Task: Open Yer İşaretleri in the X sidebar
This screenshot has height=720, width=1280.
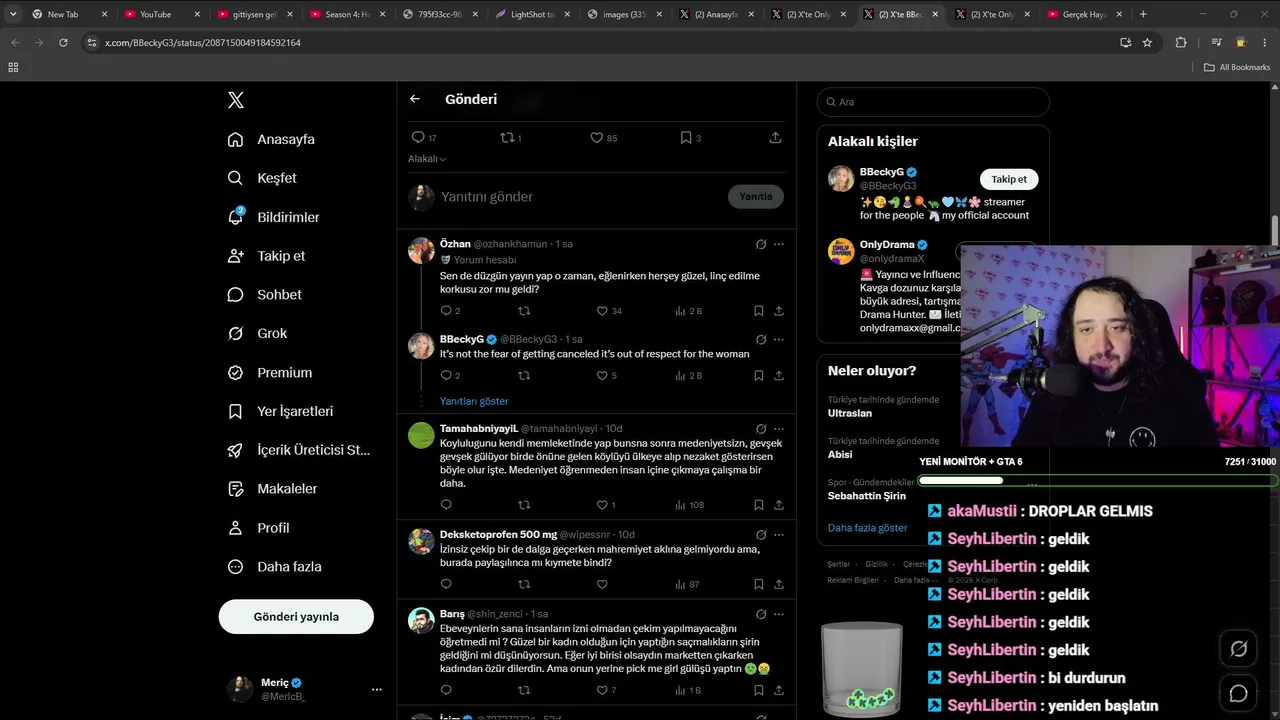Action: coord(281,411)
